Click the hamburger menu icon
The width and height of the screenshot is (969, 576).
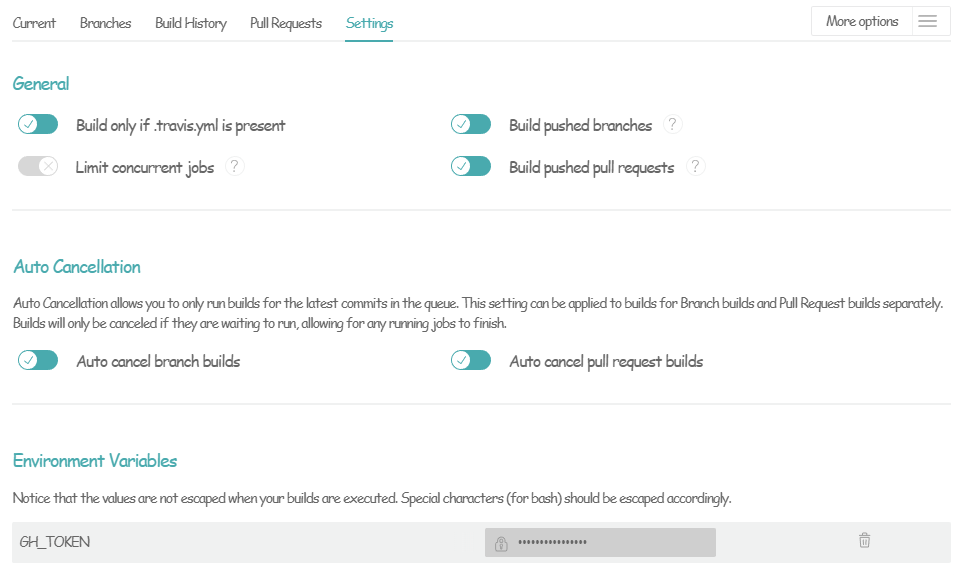pos(927,22)
